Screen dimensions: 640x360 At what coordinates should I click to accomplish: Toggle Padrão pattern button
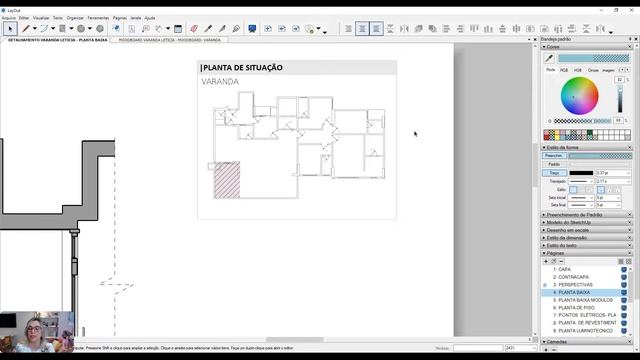pos(554,164)
